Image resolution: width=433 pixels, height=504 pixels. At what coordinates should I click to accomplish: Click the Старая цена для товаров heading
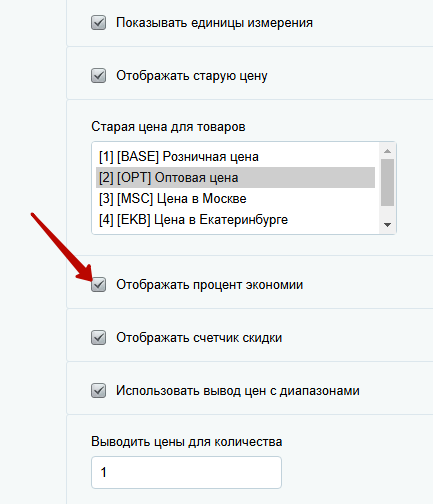(168, 127)
